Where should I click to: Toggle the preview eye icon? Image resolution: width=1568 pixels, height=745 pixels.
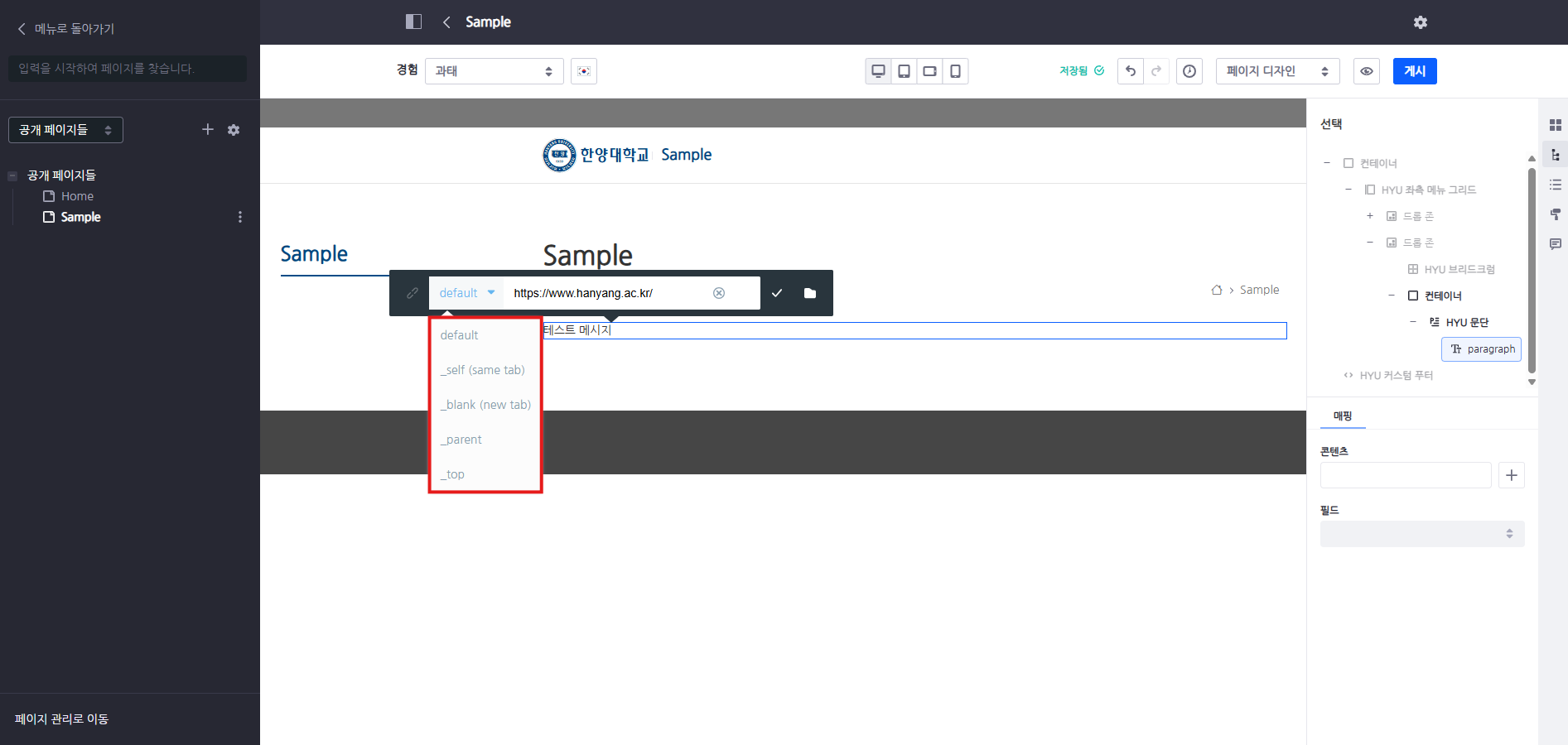coord(1366,71)
